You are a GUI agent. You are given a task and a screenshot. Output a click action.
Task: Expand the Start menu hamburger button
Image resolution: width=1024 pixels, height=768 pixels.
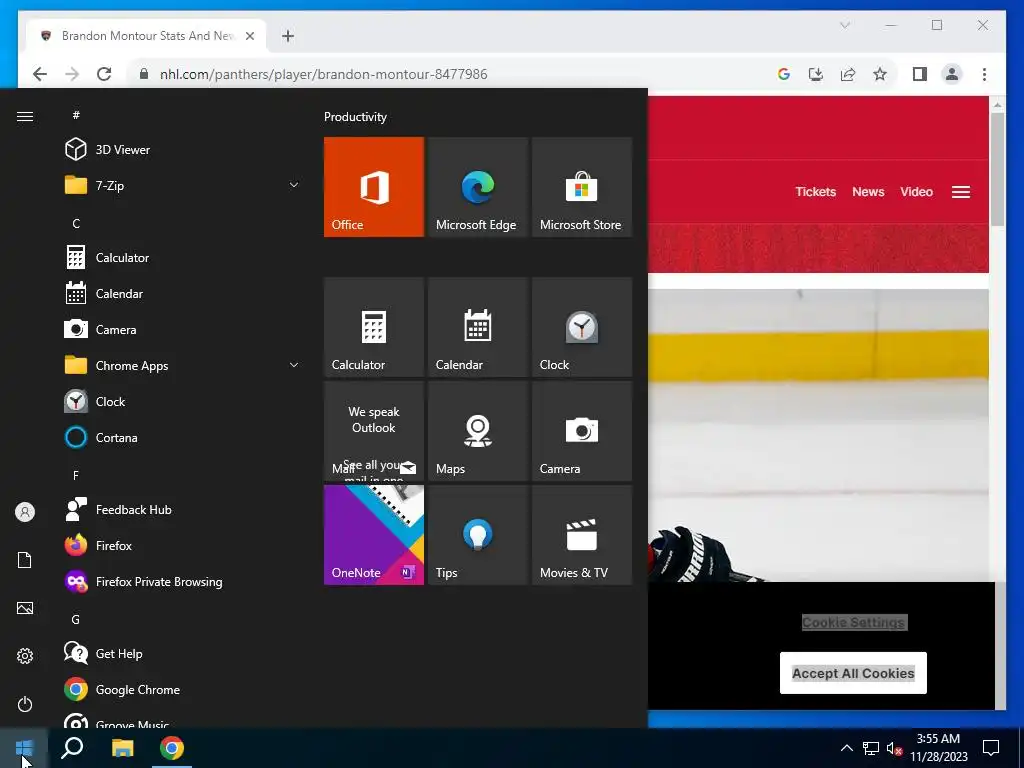click(25, 116)
